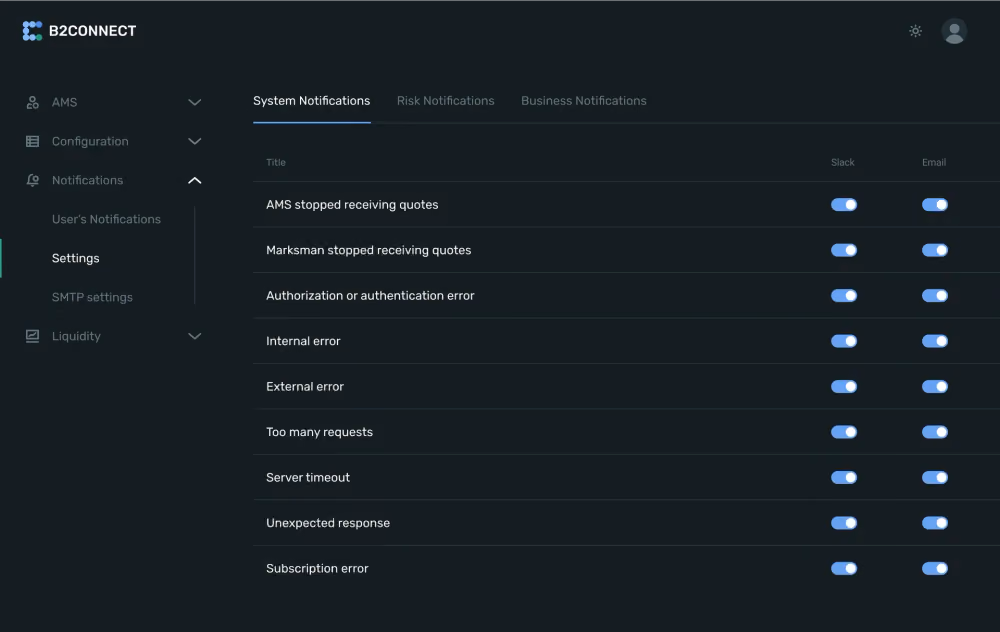Click the B2CONNECT logo icon
Image resolution: width=1000 pixels, height=632 pixels.
pos(33,31)
